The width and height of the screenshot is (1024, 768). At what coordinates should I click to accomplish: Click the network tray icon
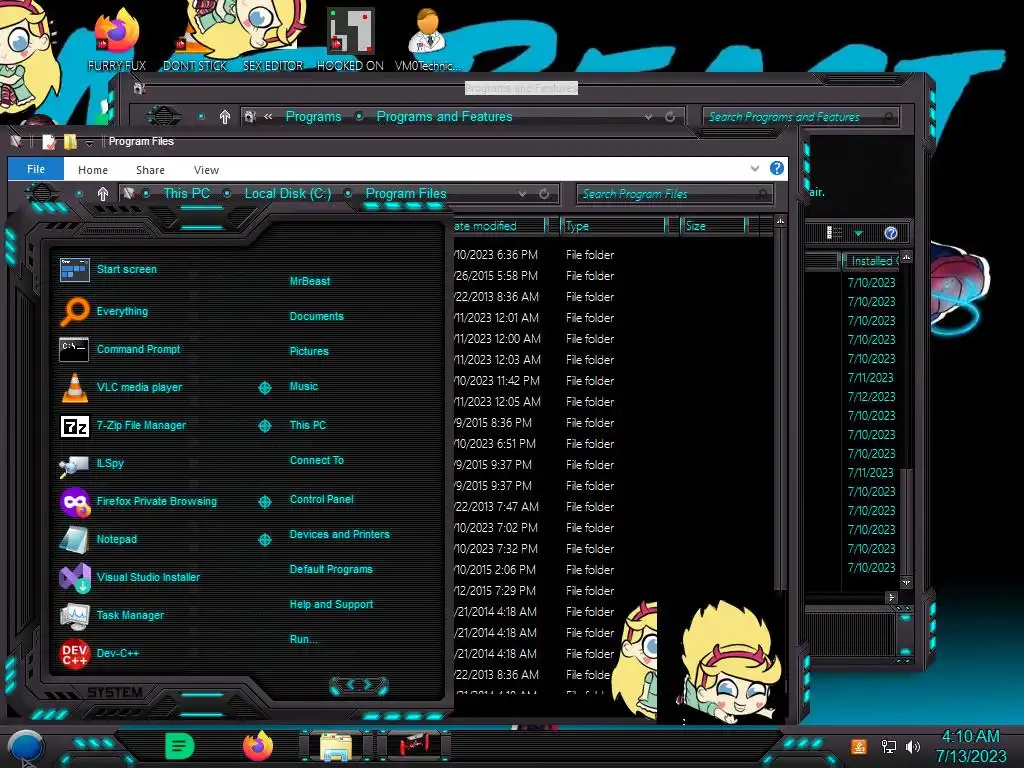(889, 746)
